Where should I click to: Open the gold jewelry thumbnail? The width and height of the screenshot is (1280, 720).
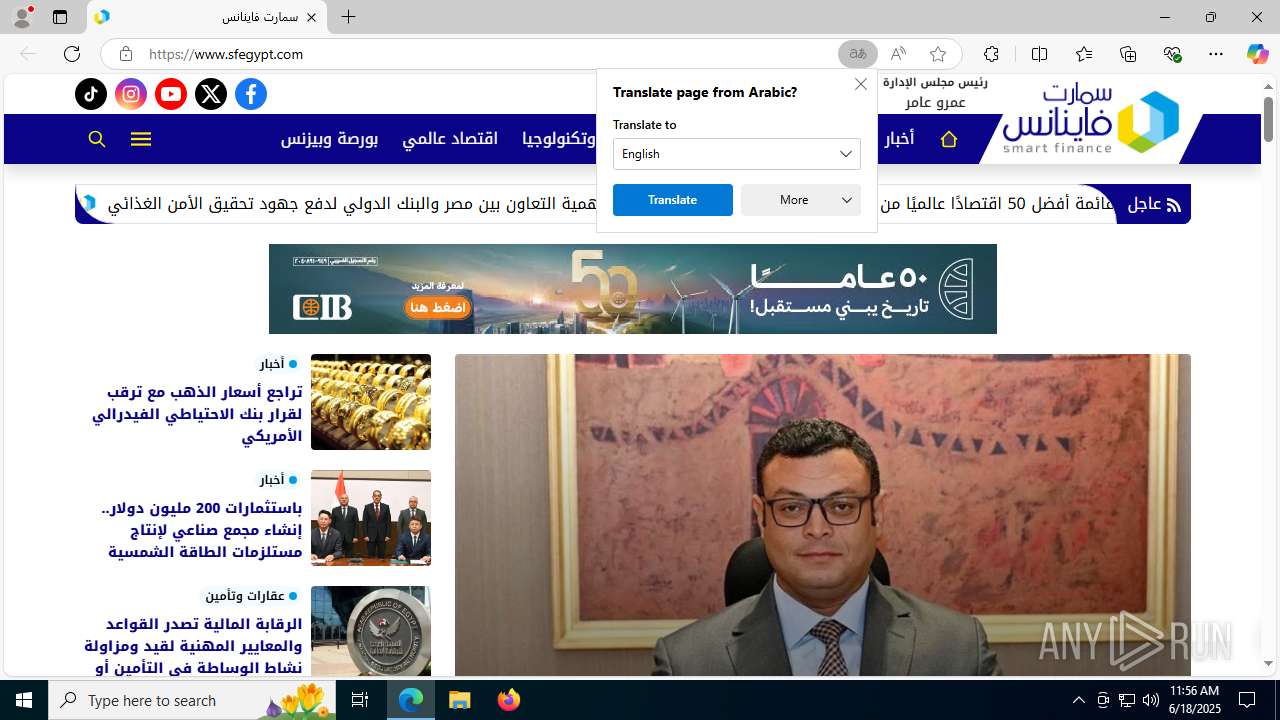(371, 402)
